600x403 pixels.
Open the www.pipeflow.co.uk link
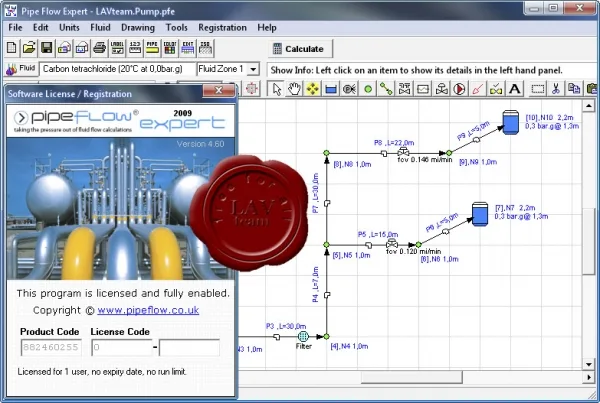click(x=148, y=310)
